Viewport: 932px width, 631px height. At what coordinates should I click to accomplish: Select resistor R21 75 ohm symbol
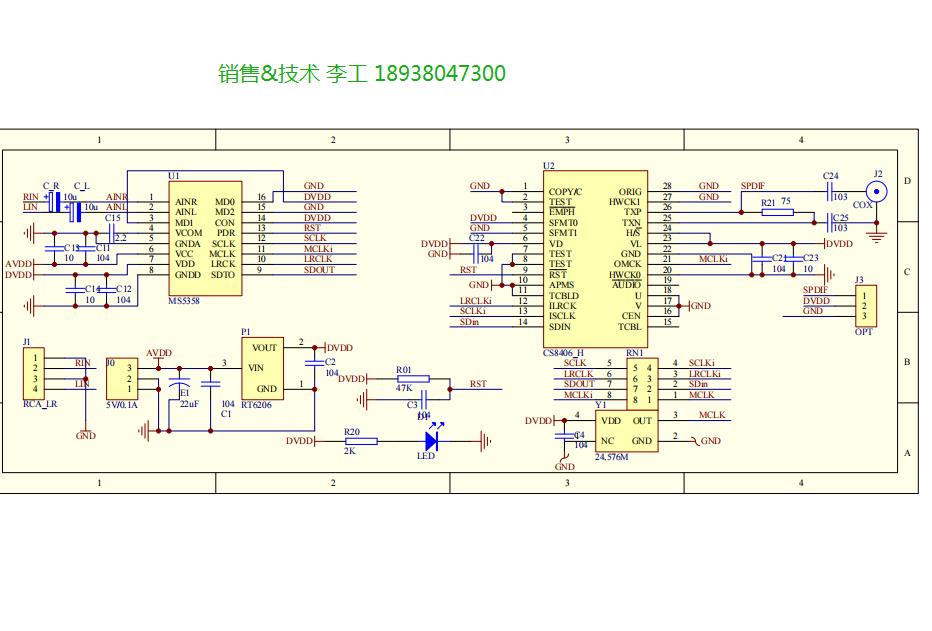(x=777, y=212)
